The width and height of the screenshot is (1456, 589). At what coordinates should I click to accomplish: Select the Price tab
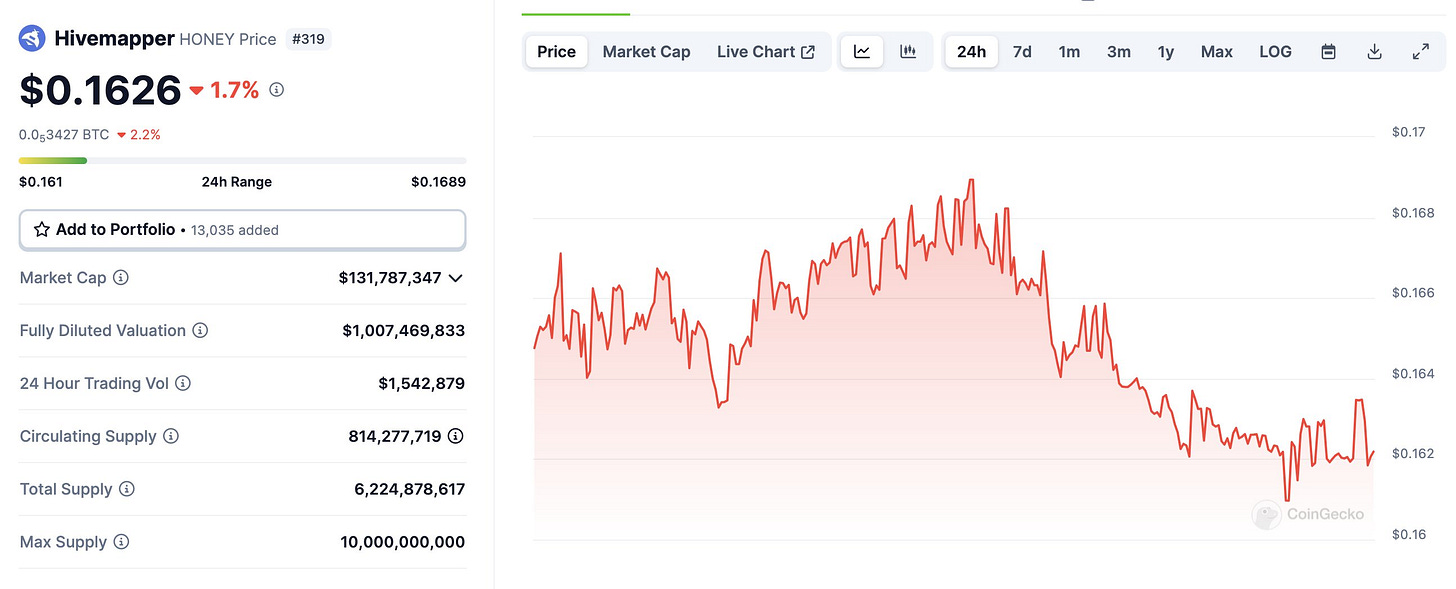click(557, 52)
